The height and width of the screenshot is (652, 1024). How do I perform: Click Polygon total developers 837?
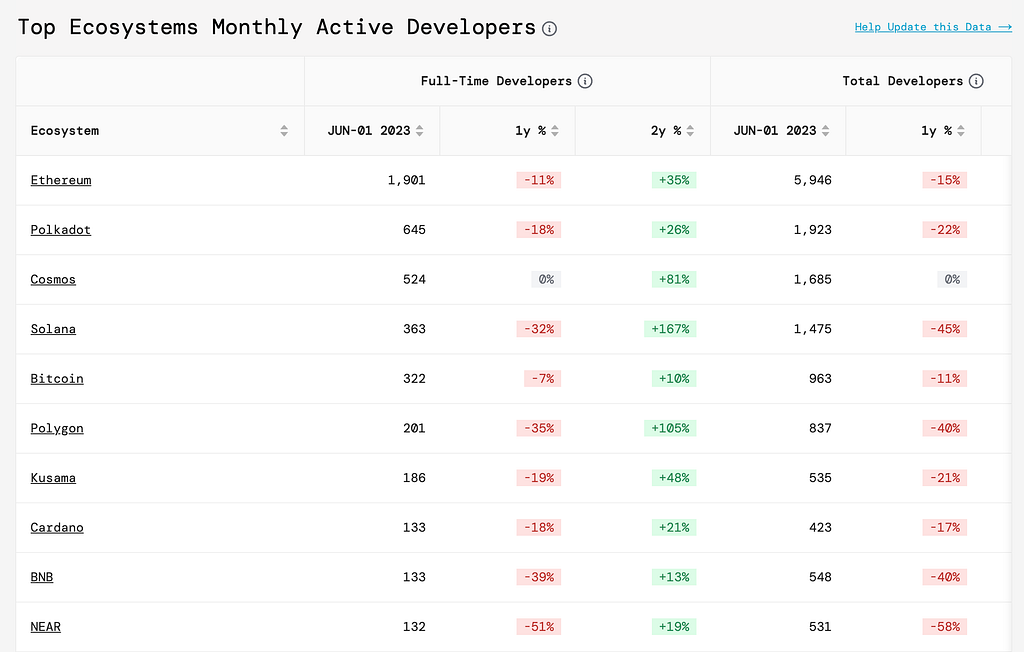820,429
